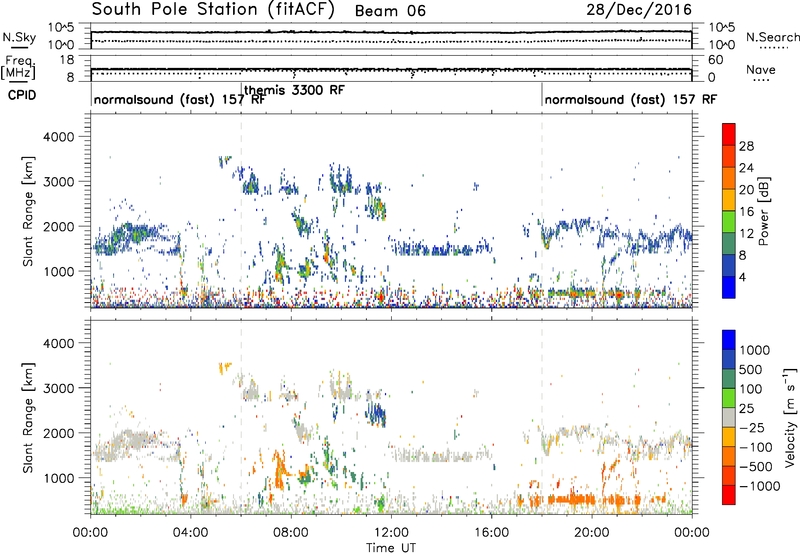
Task: Click the '1000' tick on the Velocity colorbar
Action: pyautogui.click(x=755, y=350)
